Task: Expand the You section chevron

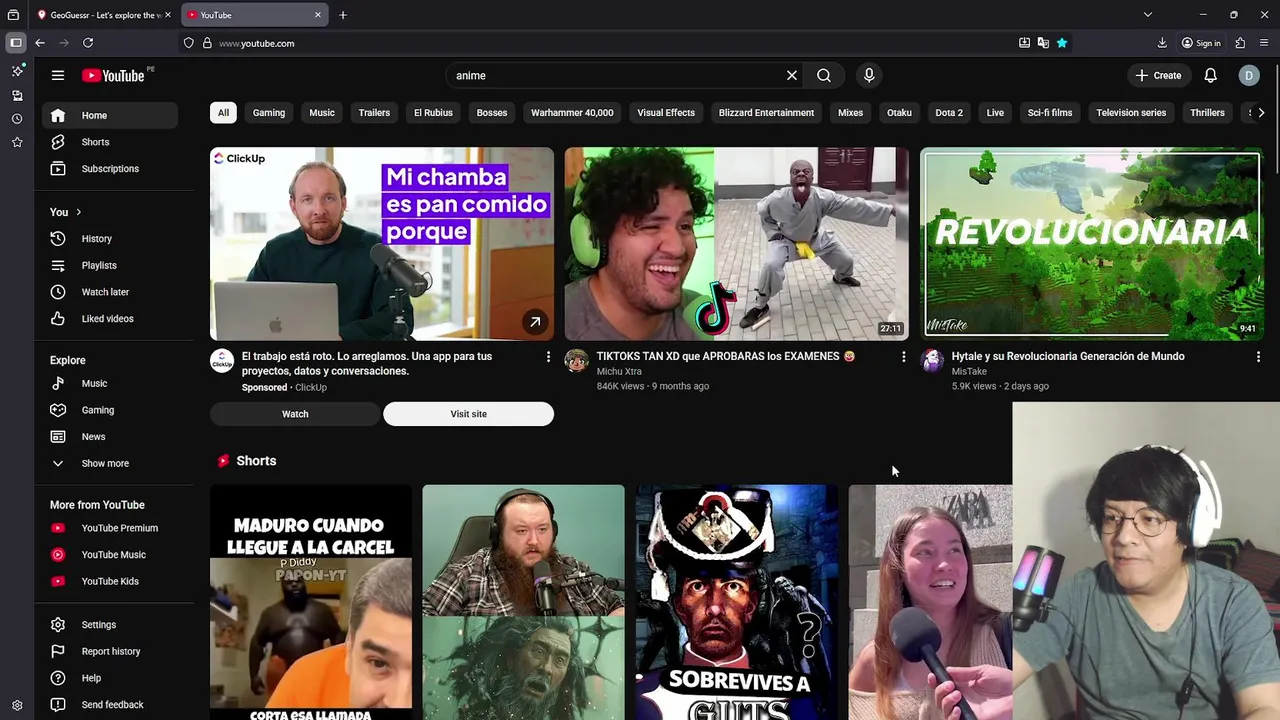Action: (78, 212)
